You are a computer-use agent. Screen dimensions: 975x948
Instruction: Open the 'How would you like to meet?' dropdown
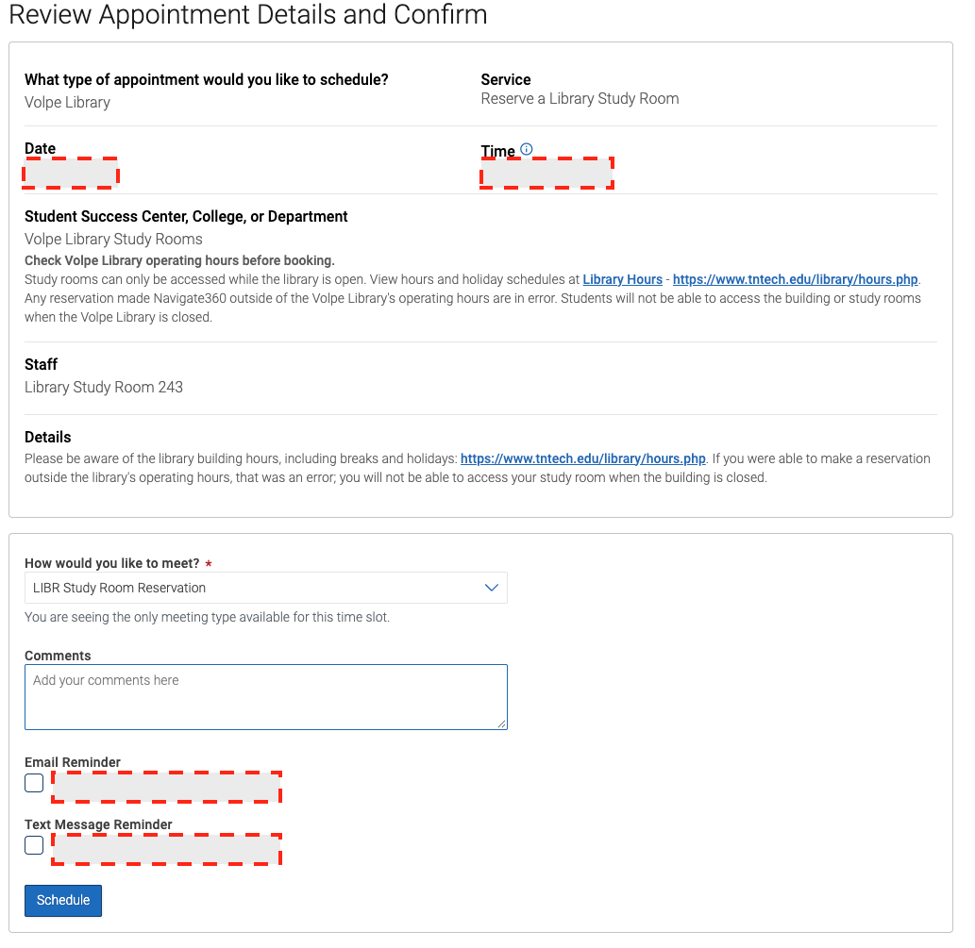266,587
